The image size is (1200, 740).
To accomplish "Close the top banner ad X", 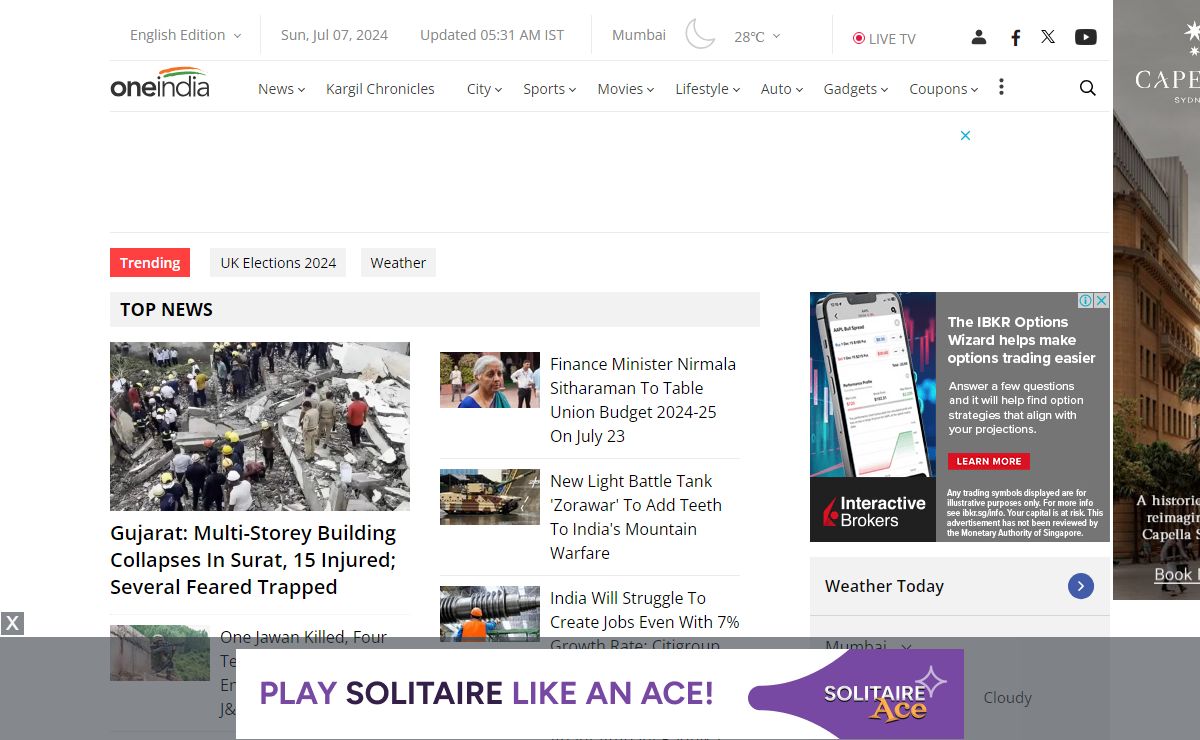I will (x=965, y=135).
